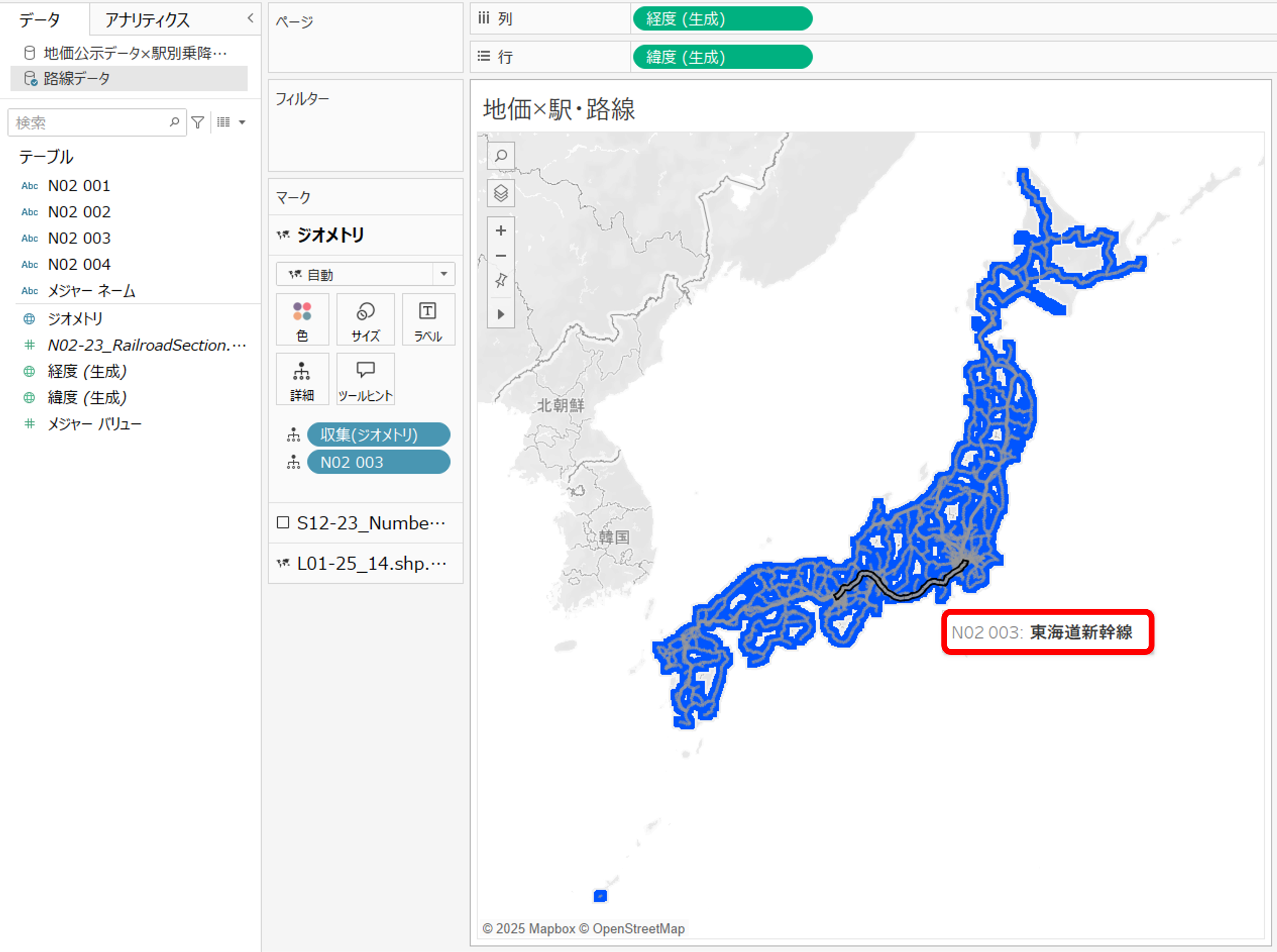Screen dimensions: 1277x952
Task: Expand the ジオメトリ marks layer header
Action: pos(365,235)
